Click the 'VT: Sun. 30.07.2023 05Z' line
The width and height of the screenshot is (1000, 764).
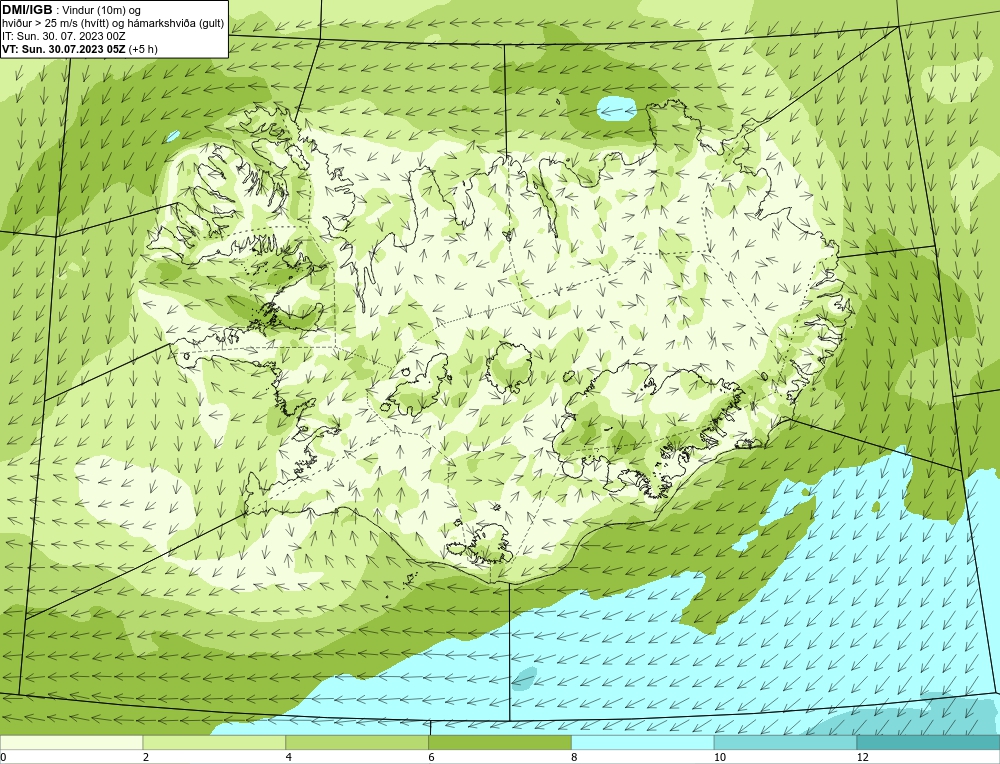pyautogui.click(x=64, y=49)
